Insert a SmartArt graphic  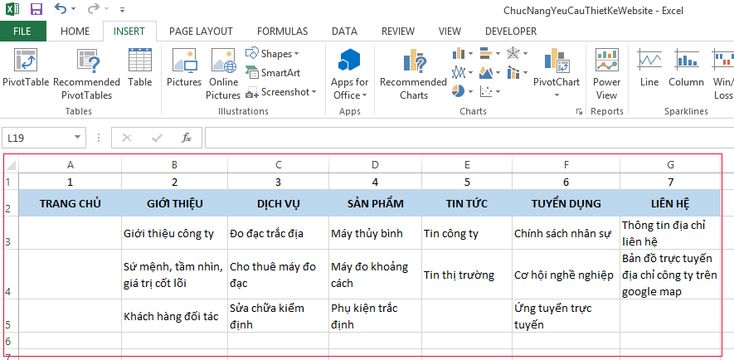273,73
